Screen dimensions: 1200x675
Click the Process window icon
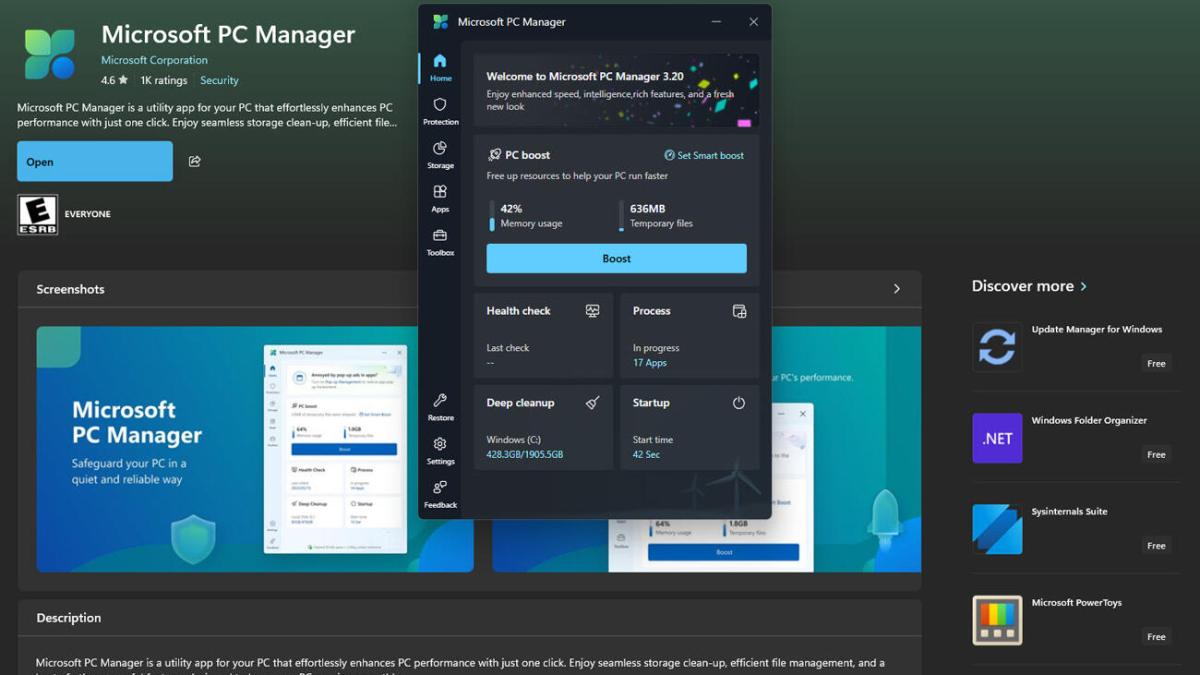pyautogui.click(x=739, y=311)
